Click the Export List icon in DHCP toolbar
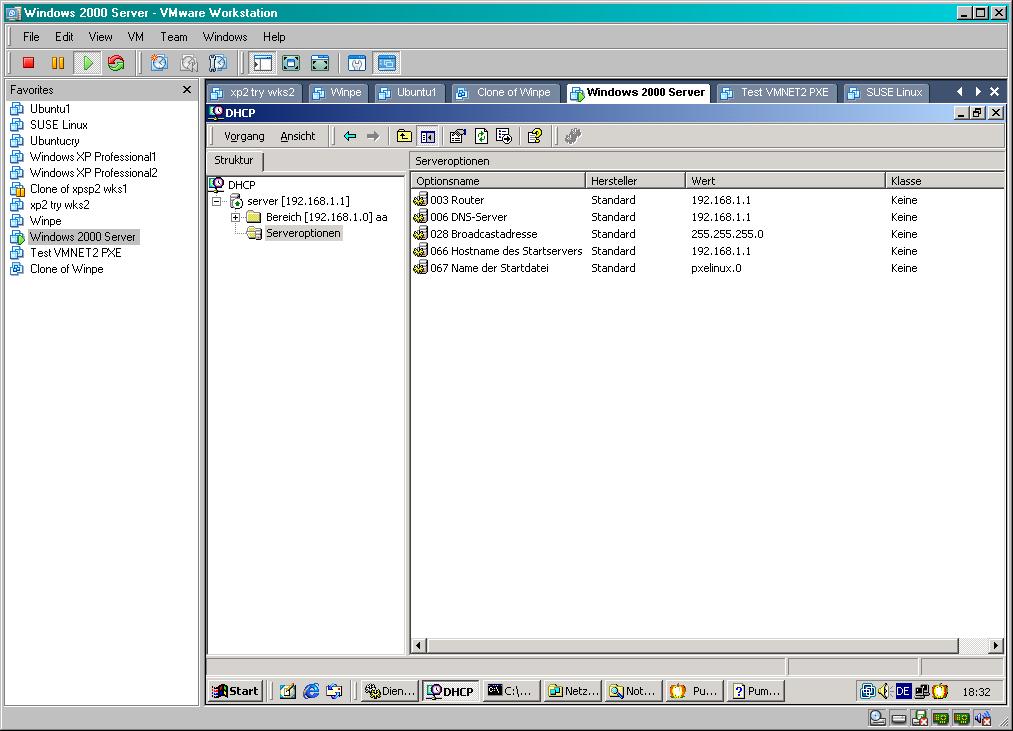The width and height of the screenshot is (1013, 731). 504,136
